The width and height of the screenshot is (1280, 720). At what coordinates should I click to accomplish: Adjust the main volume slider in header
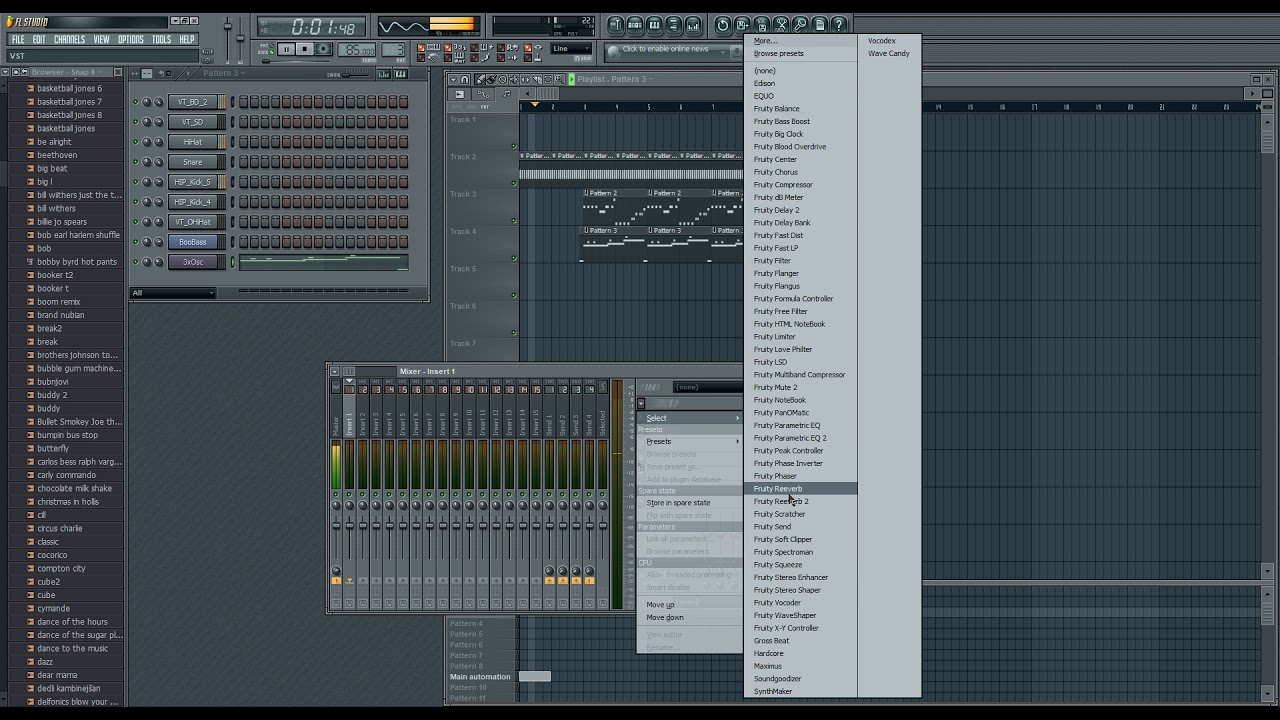[x=227, y=28]
